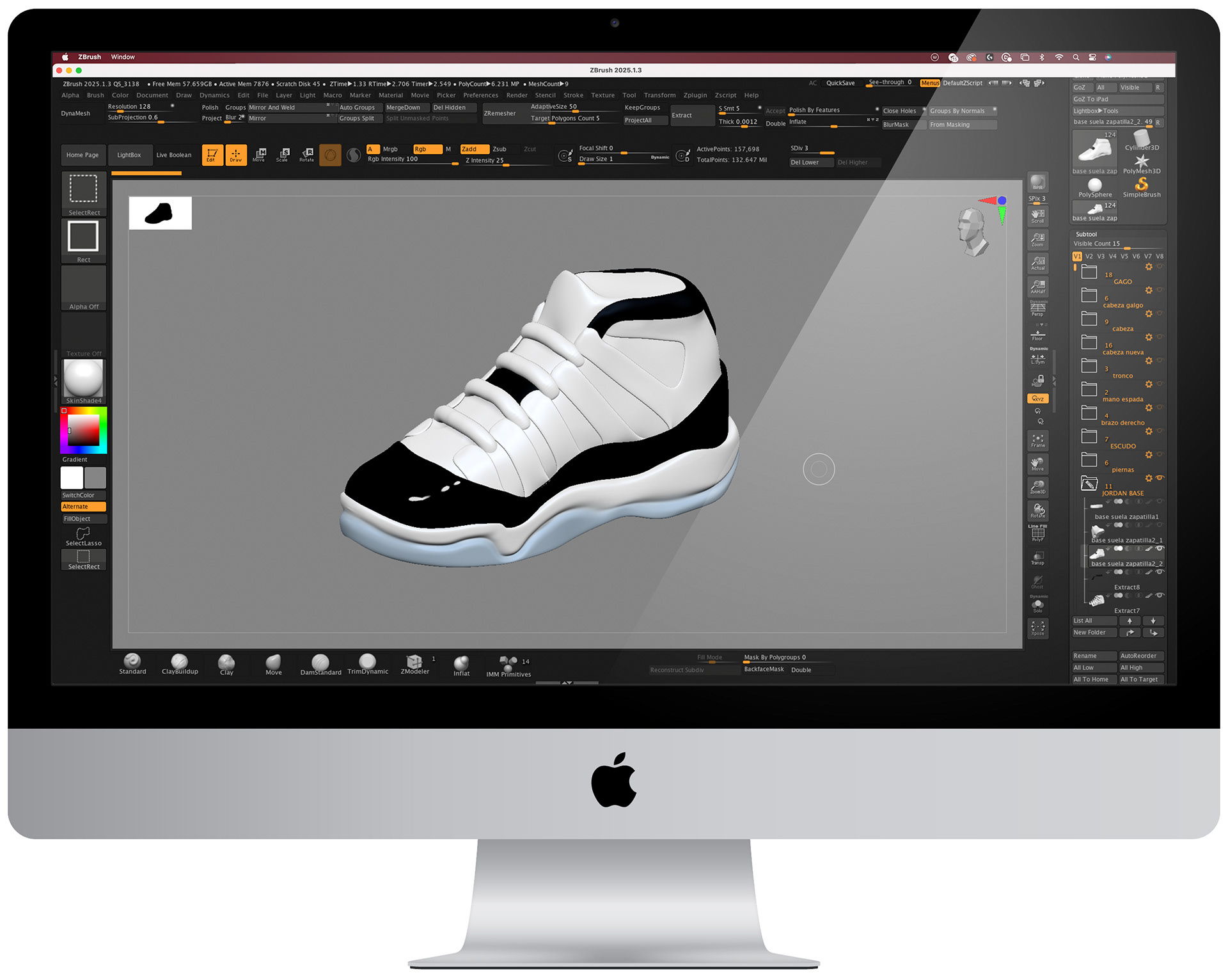Expand the ESCUDO folder
Image resolution: width=1228 pixels, height=980 pixels.
1089,436
